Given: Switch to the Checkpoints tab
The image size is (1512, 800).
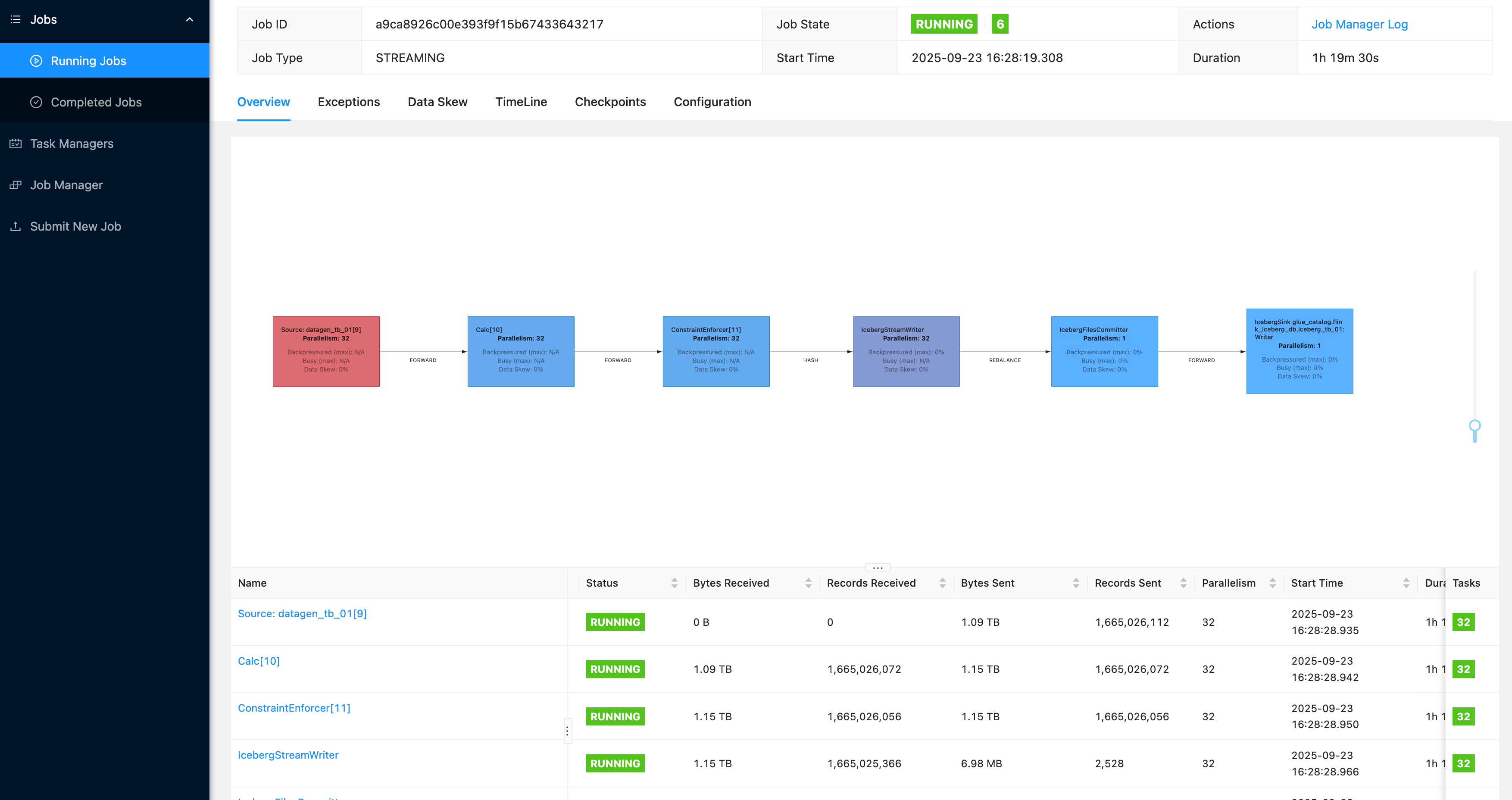Looking at the screenshot, I should click(x=610, y=102).
